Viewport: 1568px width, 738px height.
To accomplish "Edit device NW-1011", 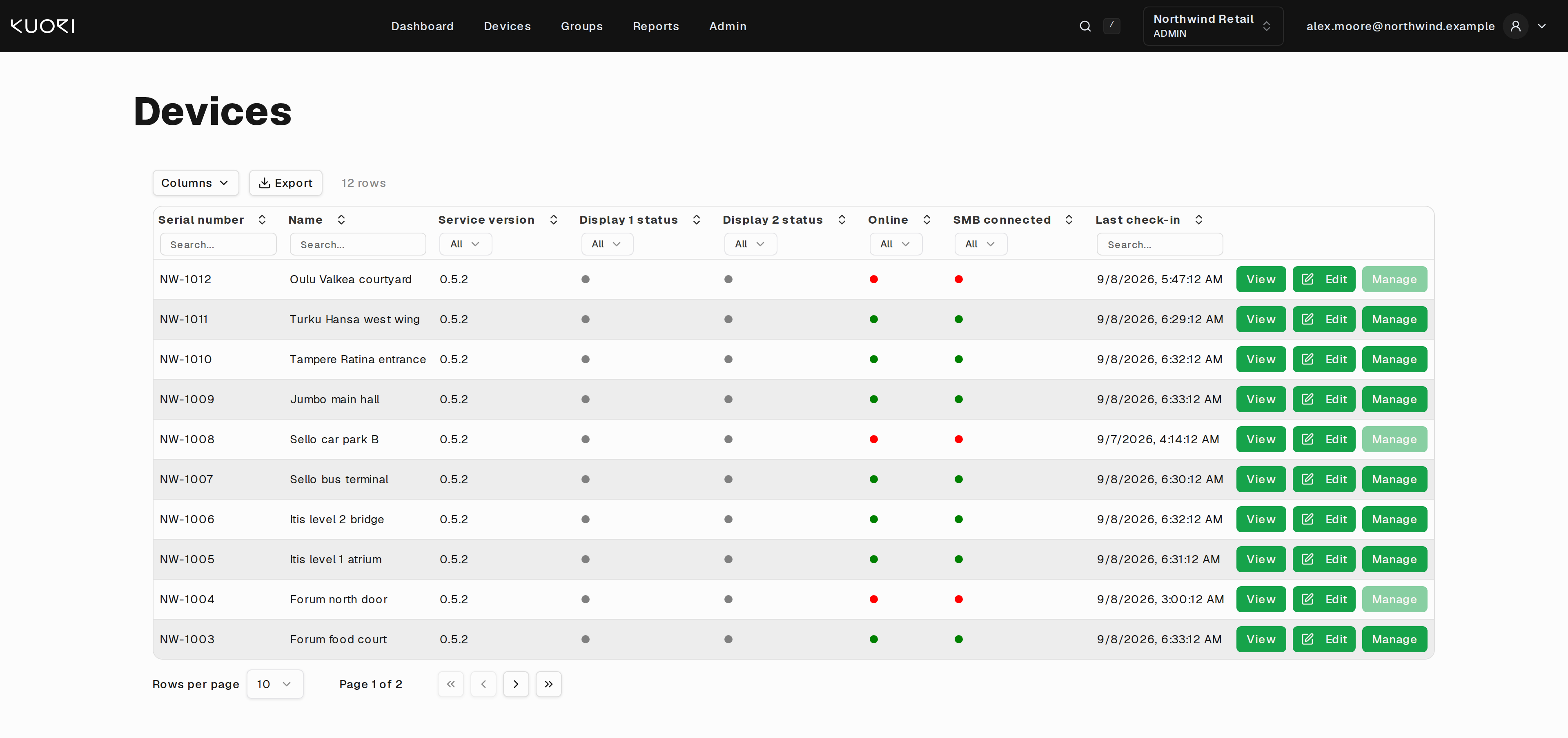I will (1323, 320).
